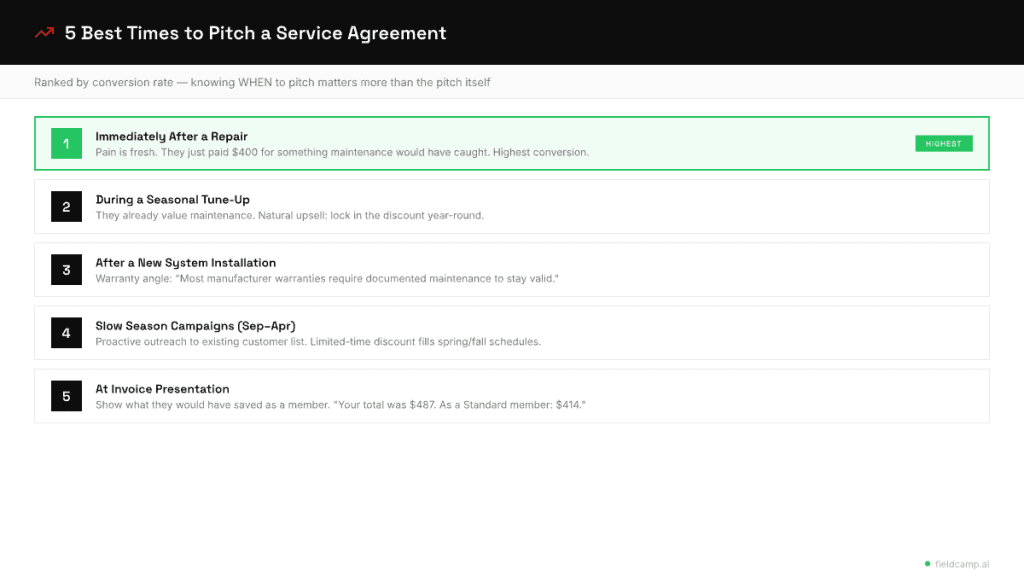
Task: Click the number 2 black badge
Action: tap(66, 206)
